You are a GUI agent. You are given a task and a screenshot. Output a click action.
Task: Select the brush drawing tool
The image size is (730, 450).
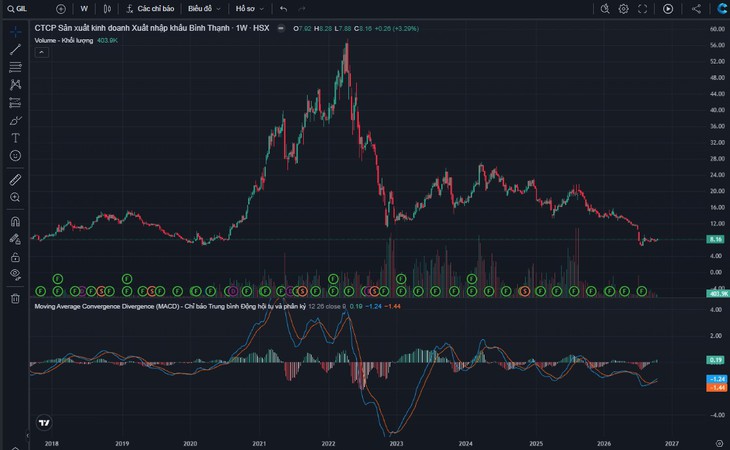pyautogui.click(x=15, y=121)
